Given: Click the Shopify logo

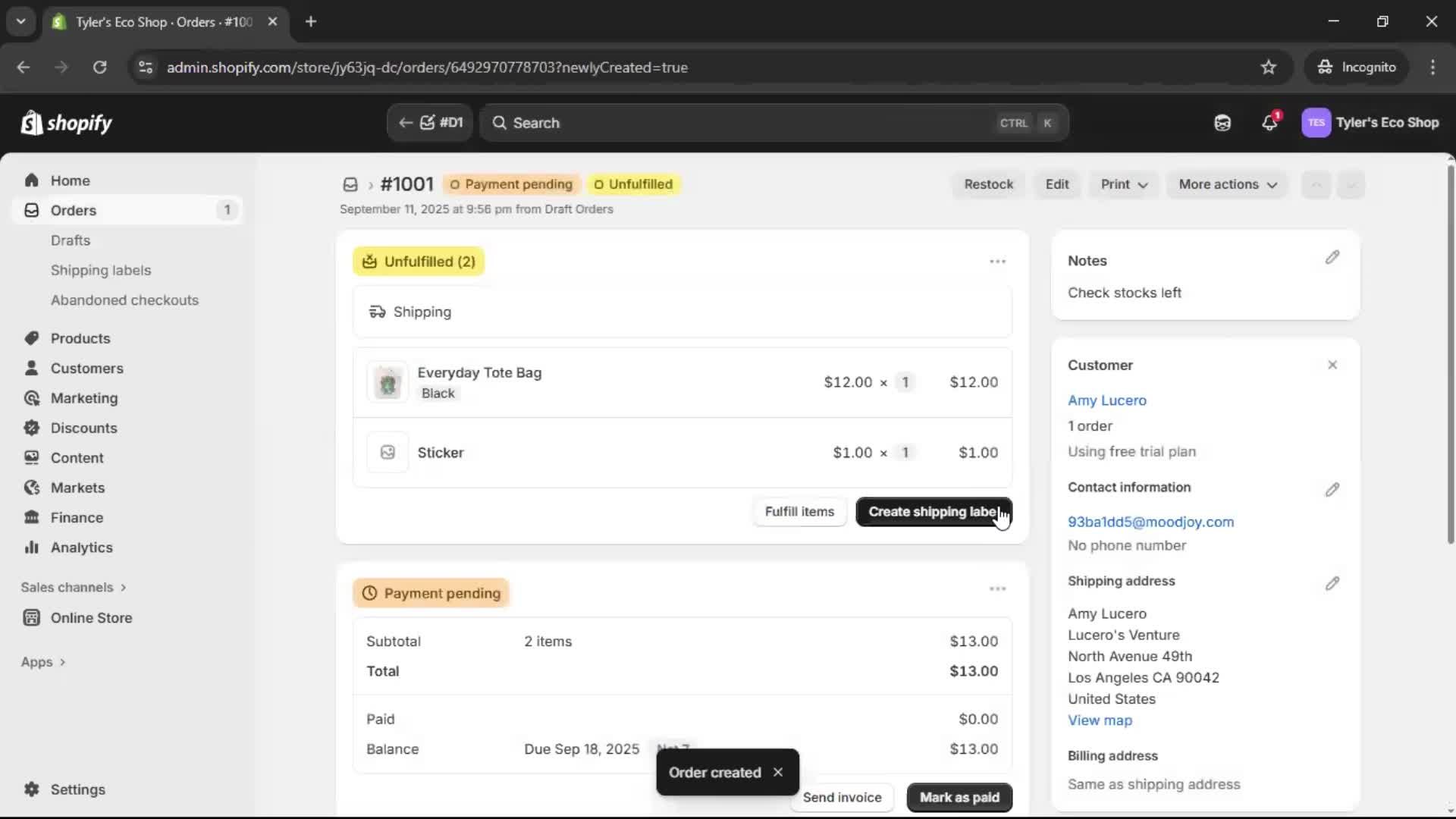Looking at the screenshot, I should [x=67, y=122].
